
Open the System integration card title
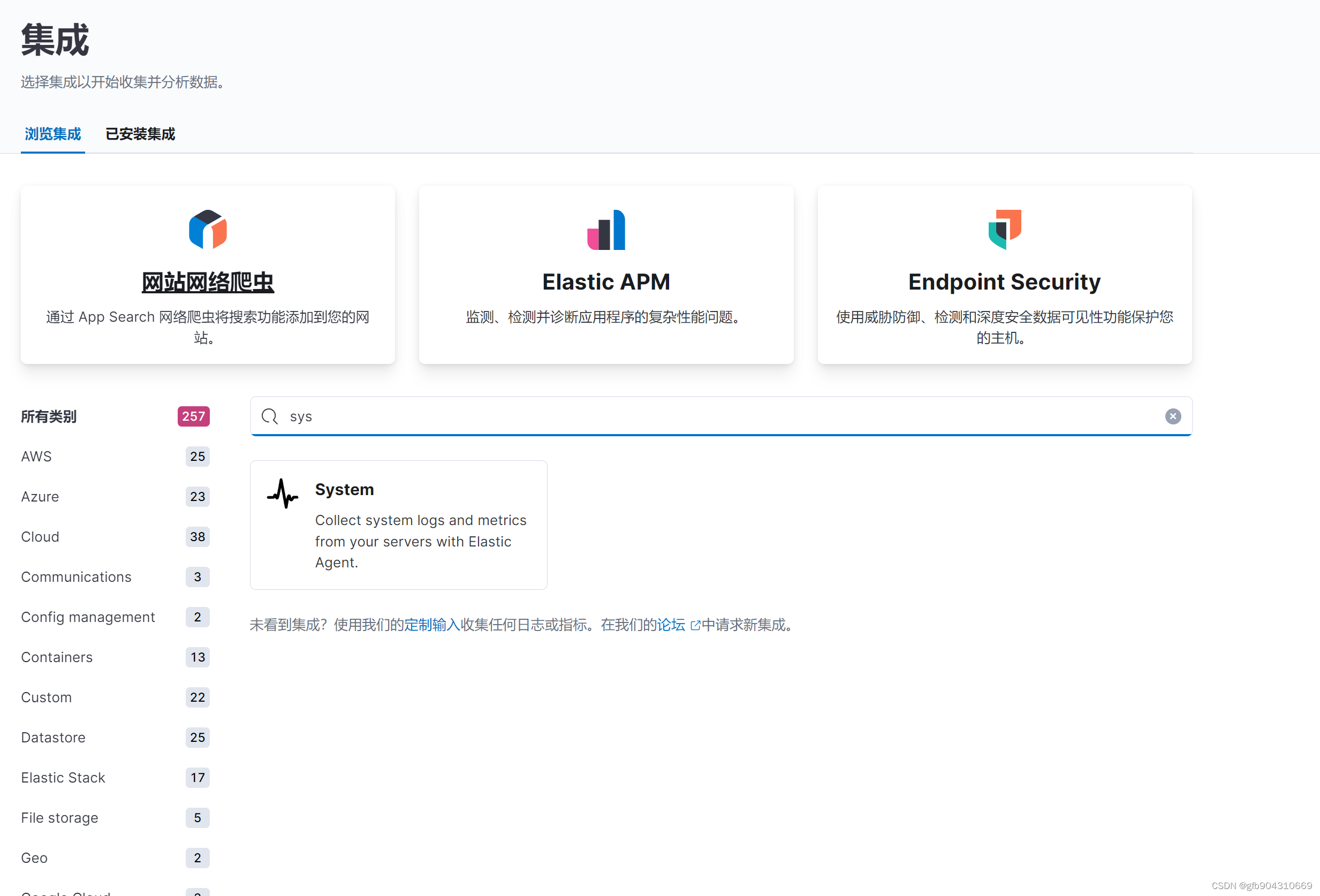(x=344, y=489)
